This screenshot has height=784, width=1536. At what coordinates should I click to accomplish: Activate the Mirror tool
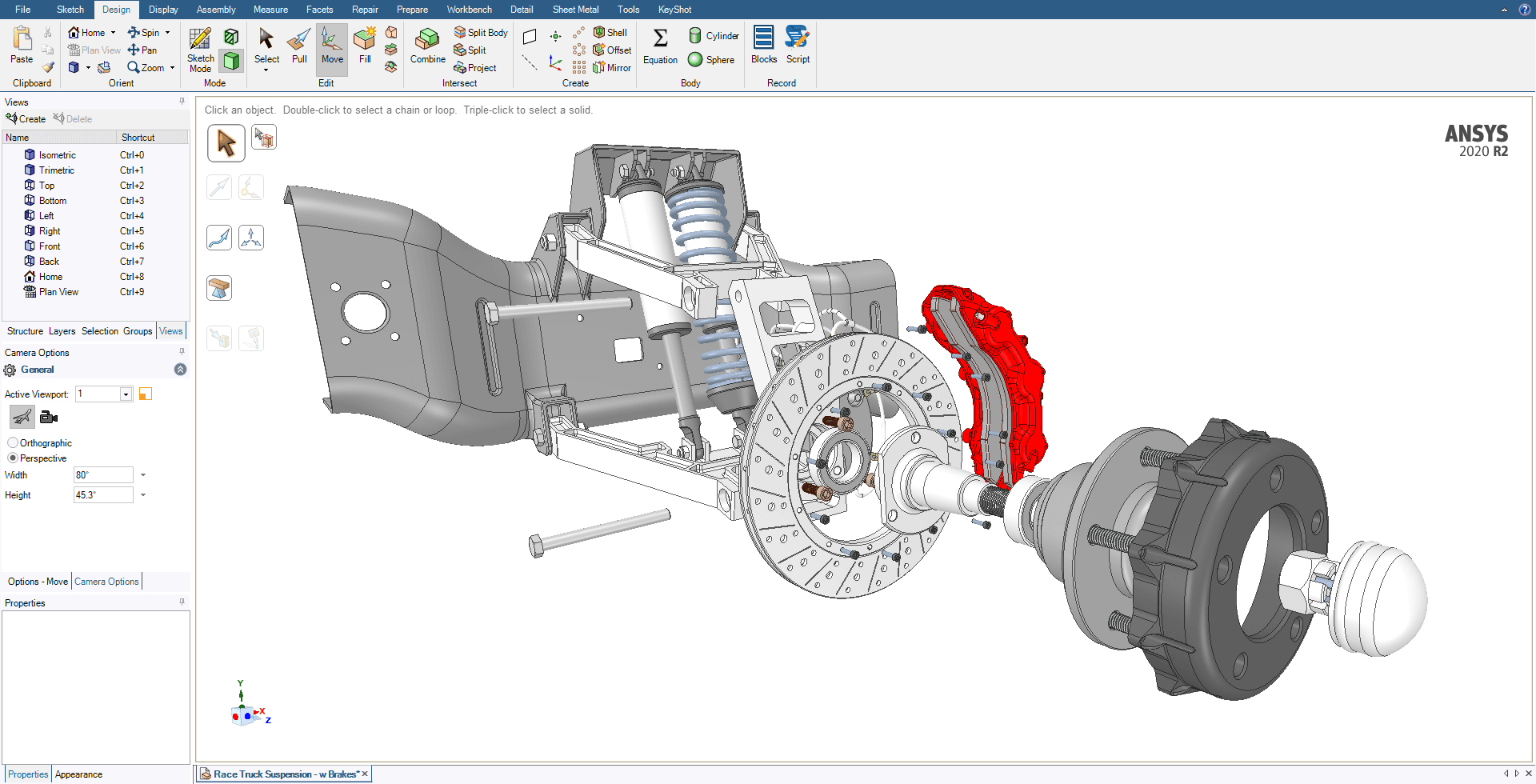click(612, 67)
